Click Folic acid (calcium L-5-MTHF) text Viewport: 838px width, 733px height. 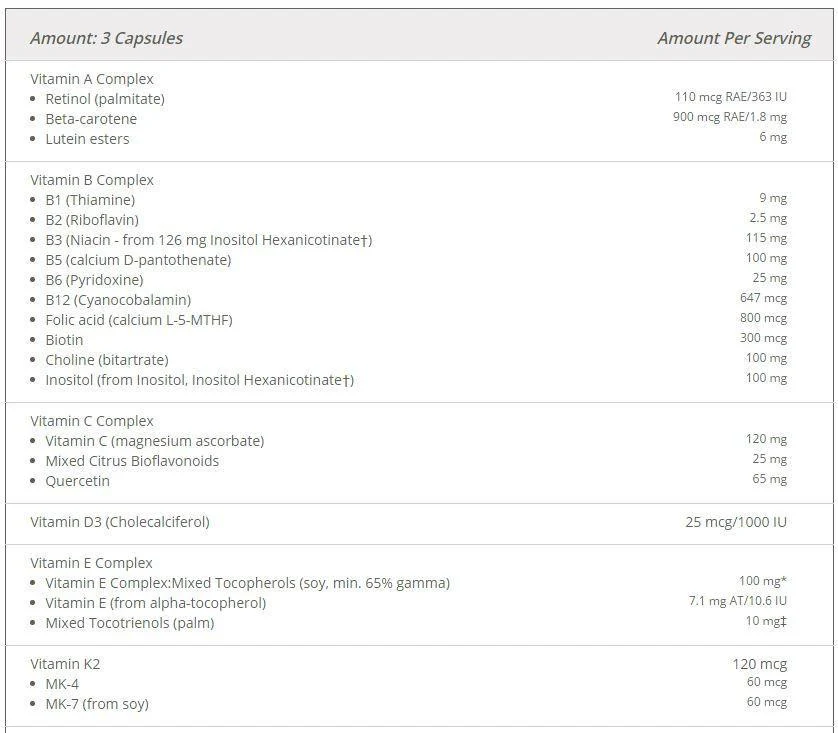pyautogui.click(x=139, y=320)
